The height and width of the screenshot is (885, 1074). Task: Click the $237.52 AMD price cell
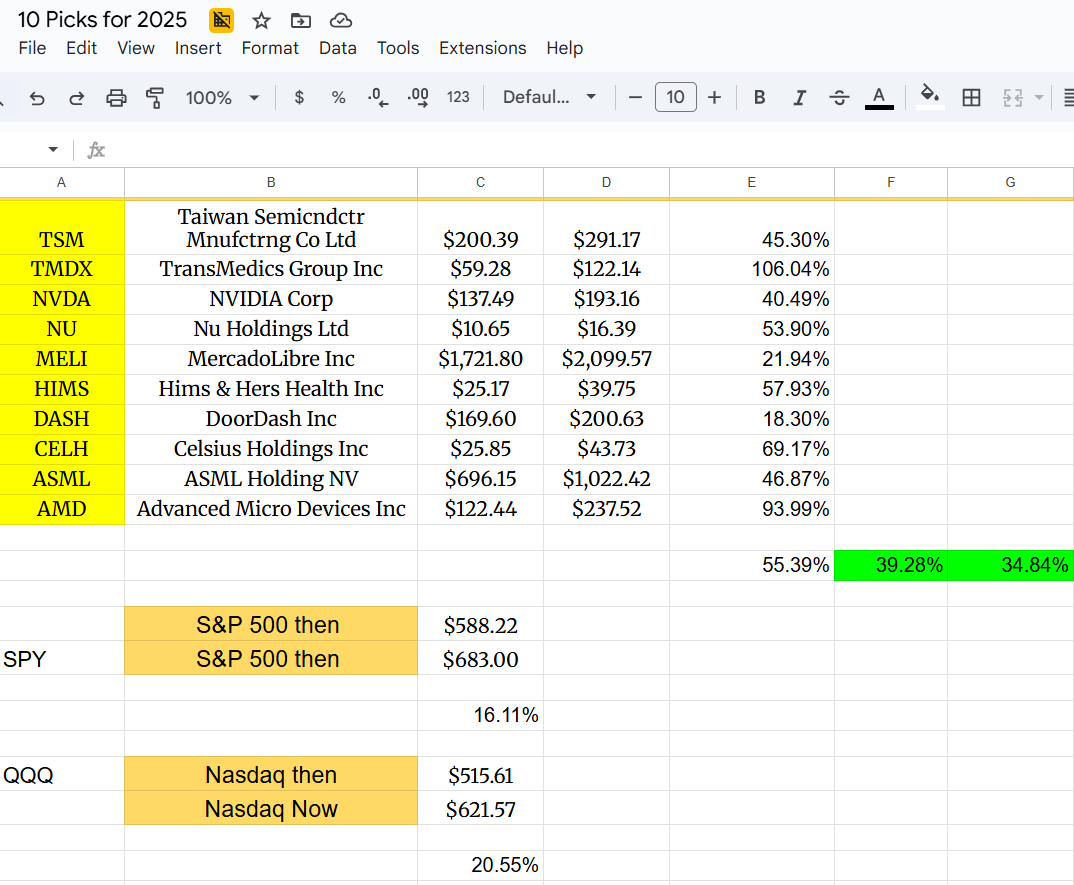coord(606,509)
